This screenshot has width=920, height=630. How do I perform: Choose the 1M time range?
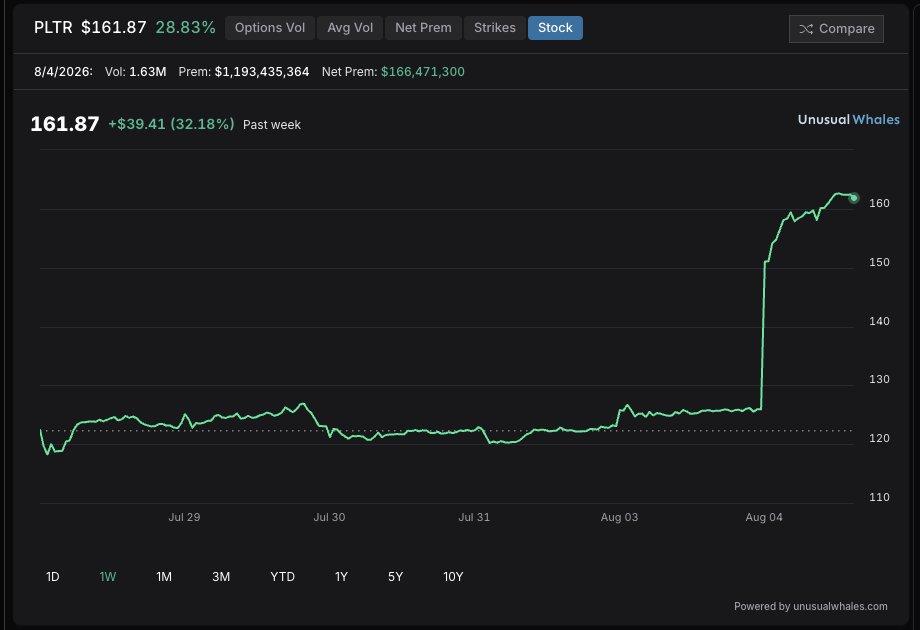coord(164,577)
